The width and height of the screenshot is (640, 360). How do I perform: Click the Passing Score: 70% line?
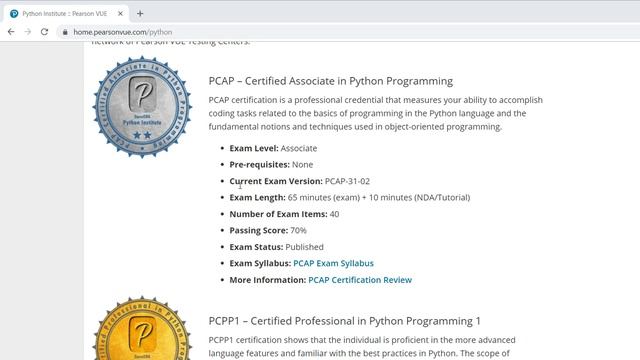268,230
